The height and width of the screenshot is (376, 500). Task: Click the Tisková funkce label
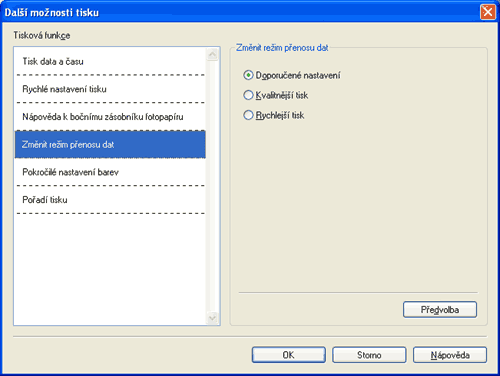pyautogui.click(x=42, y=35)
